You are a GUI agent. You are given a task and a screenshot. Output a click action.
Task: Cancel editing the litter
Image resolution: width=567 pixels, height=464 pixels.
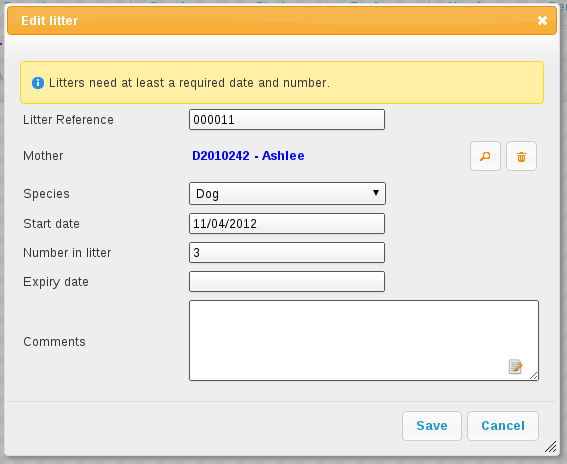pyautogui.click(x=503, y=426)
